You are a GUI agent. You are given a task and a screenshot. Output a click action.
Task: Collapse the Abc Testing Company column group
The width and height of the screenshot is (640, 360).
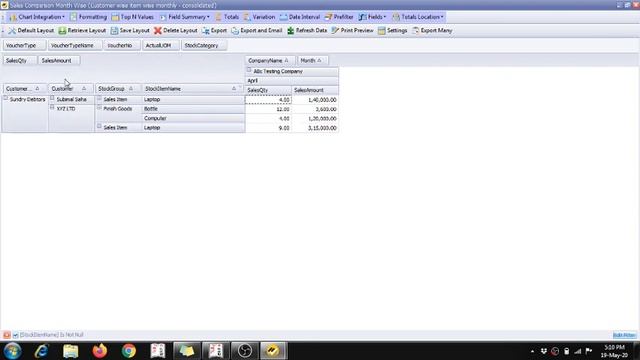pos(249,70)
